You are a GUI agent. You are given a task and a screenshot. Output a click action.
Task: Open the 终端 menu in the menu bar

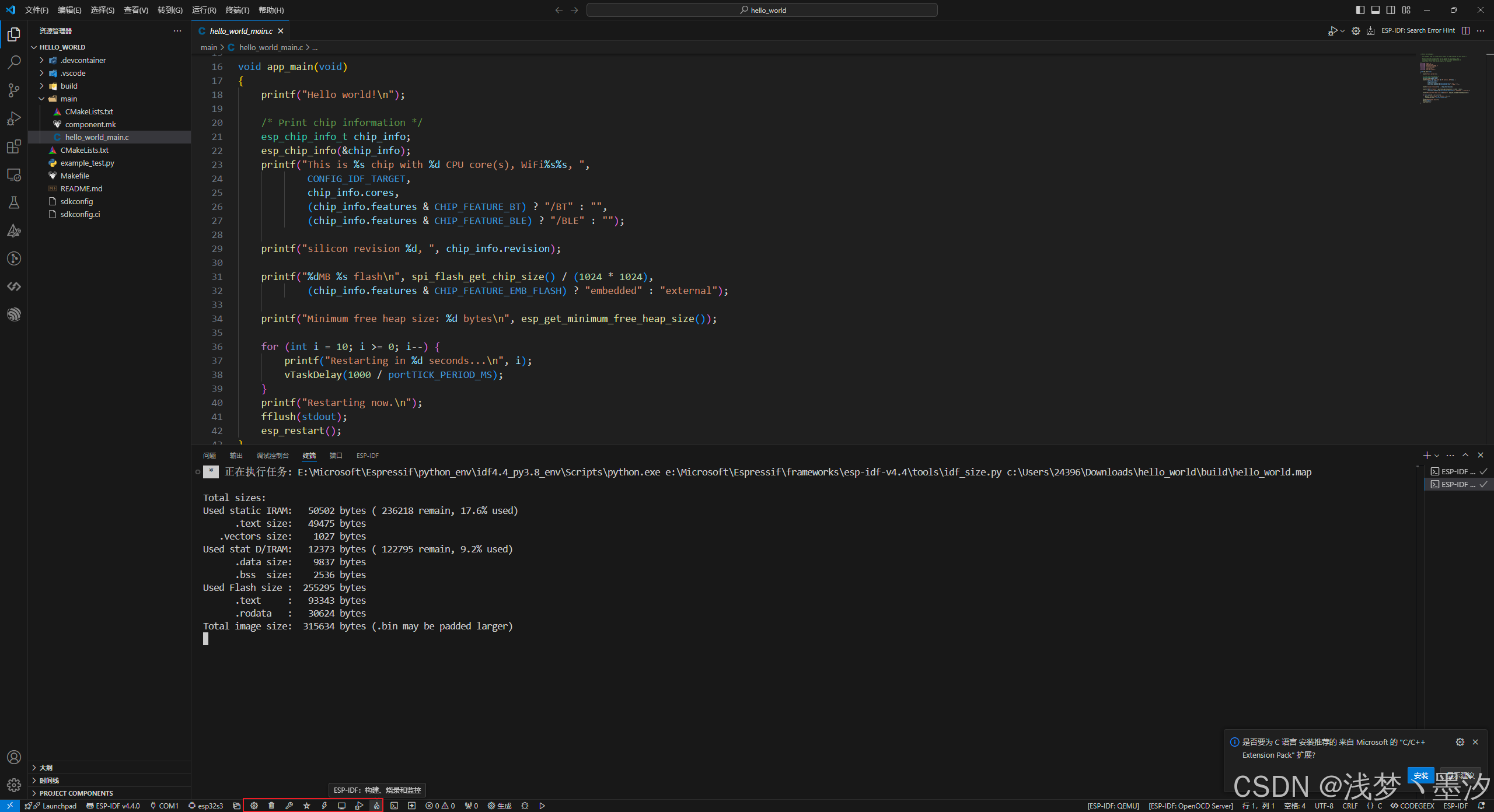click(x=237, y=10)
